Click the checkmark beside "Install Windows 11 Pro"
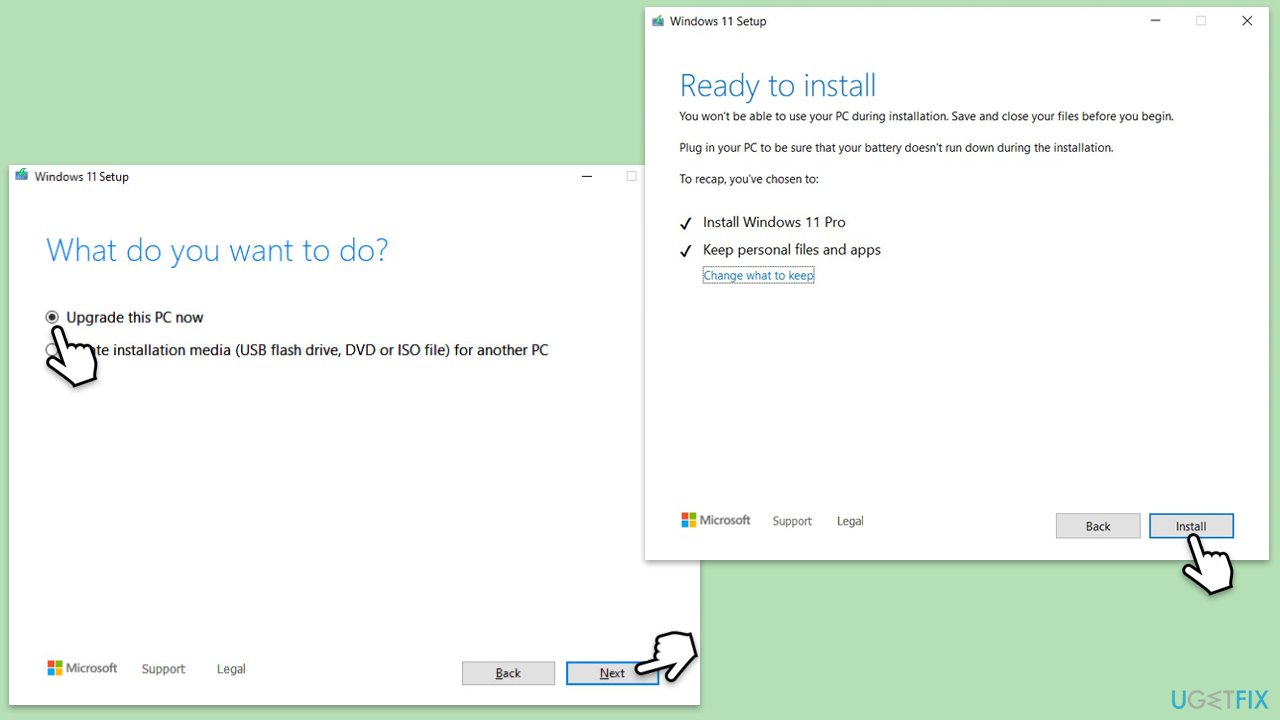 [x=685, y=222]
